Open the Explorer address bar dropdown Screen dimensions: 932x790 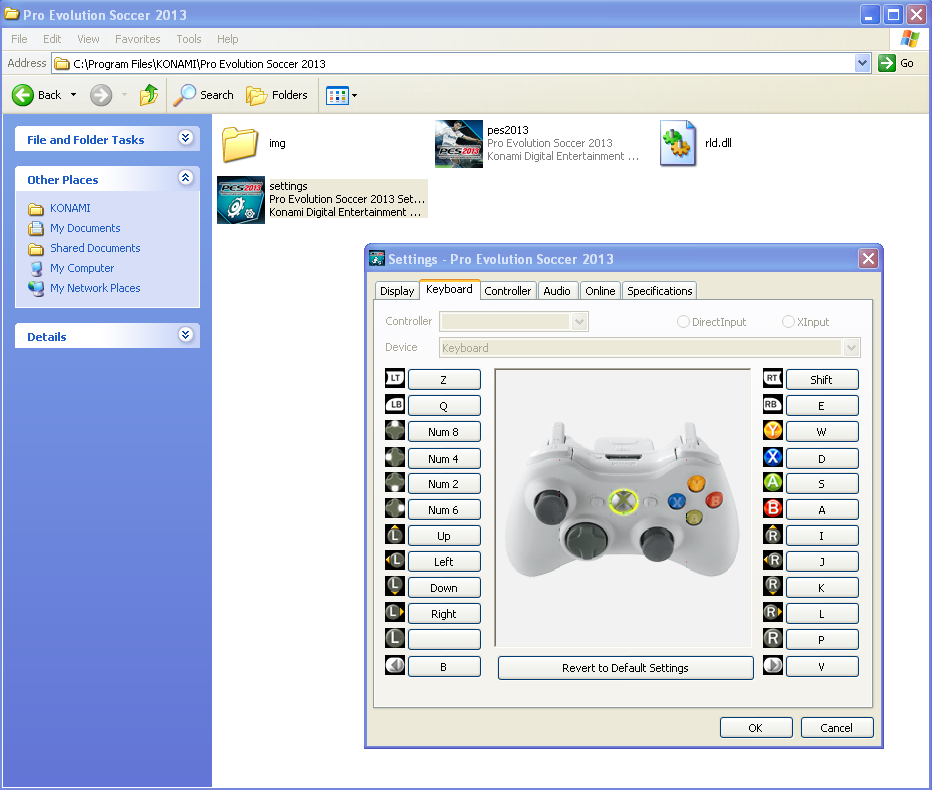(862, 63)
